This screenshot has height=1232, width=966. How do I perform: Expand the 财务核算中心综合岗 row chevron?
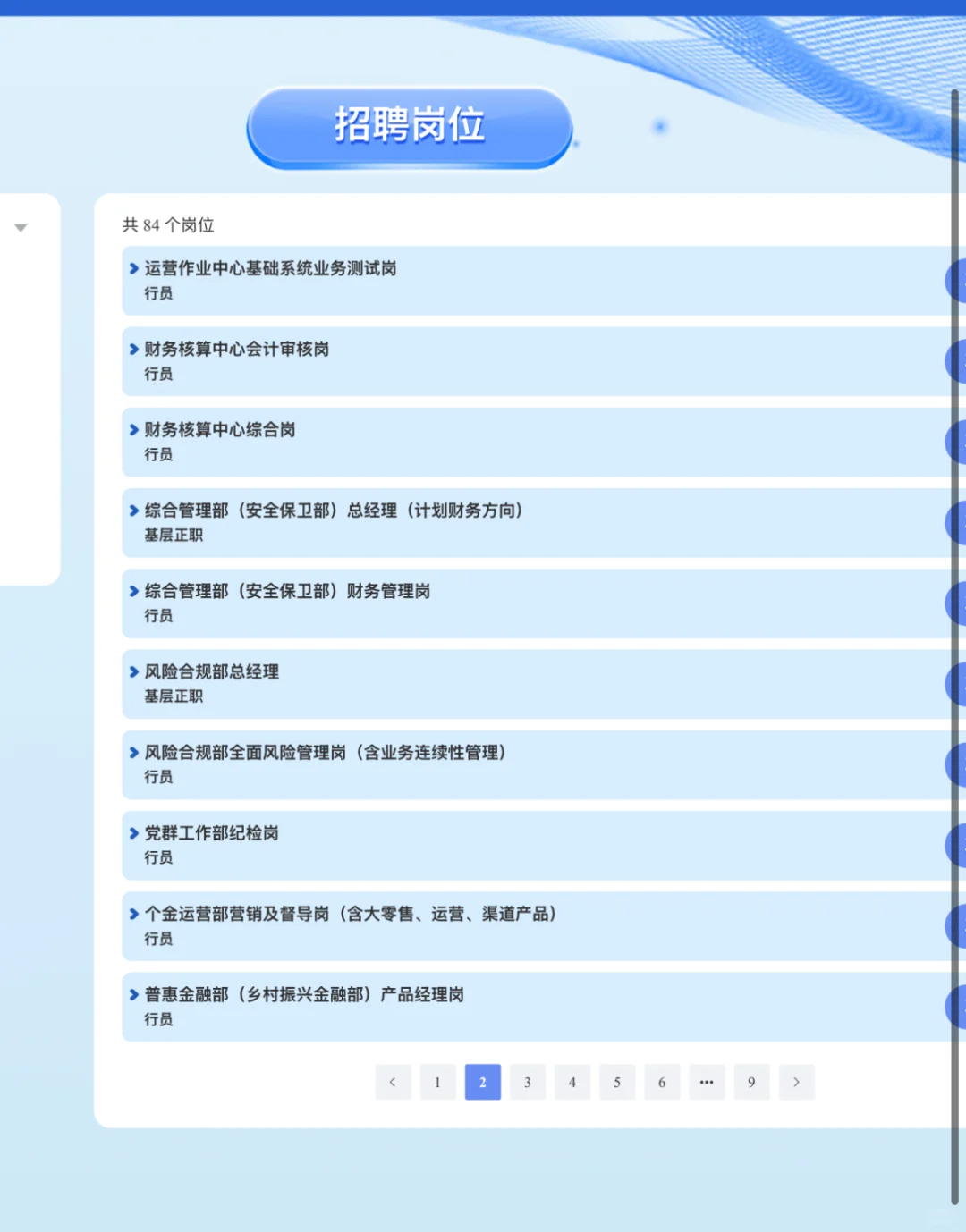tap(134, 430)
